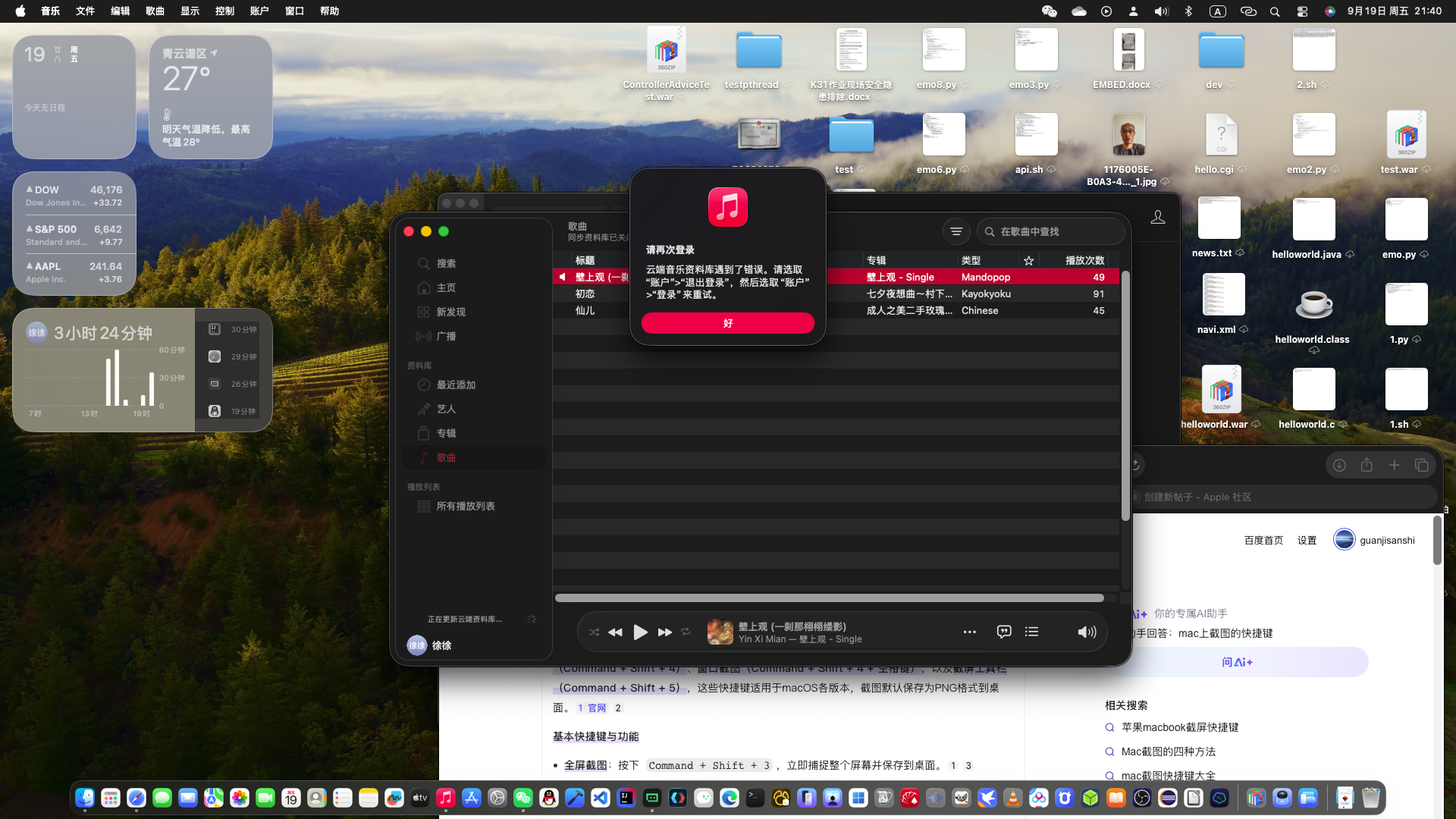Open the 账户 menu in menu bar

tap(259, 11)
